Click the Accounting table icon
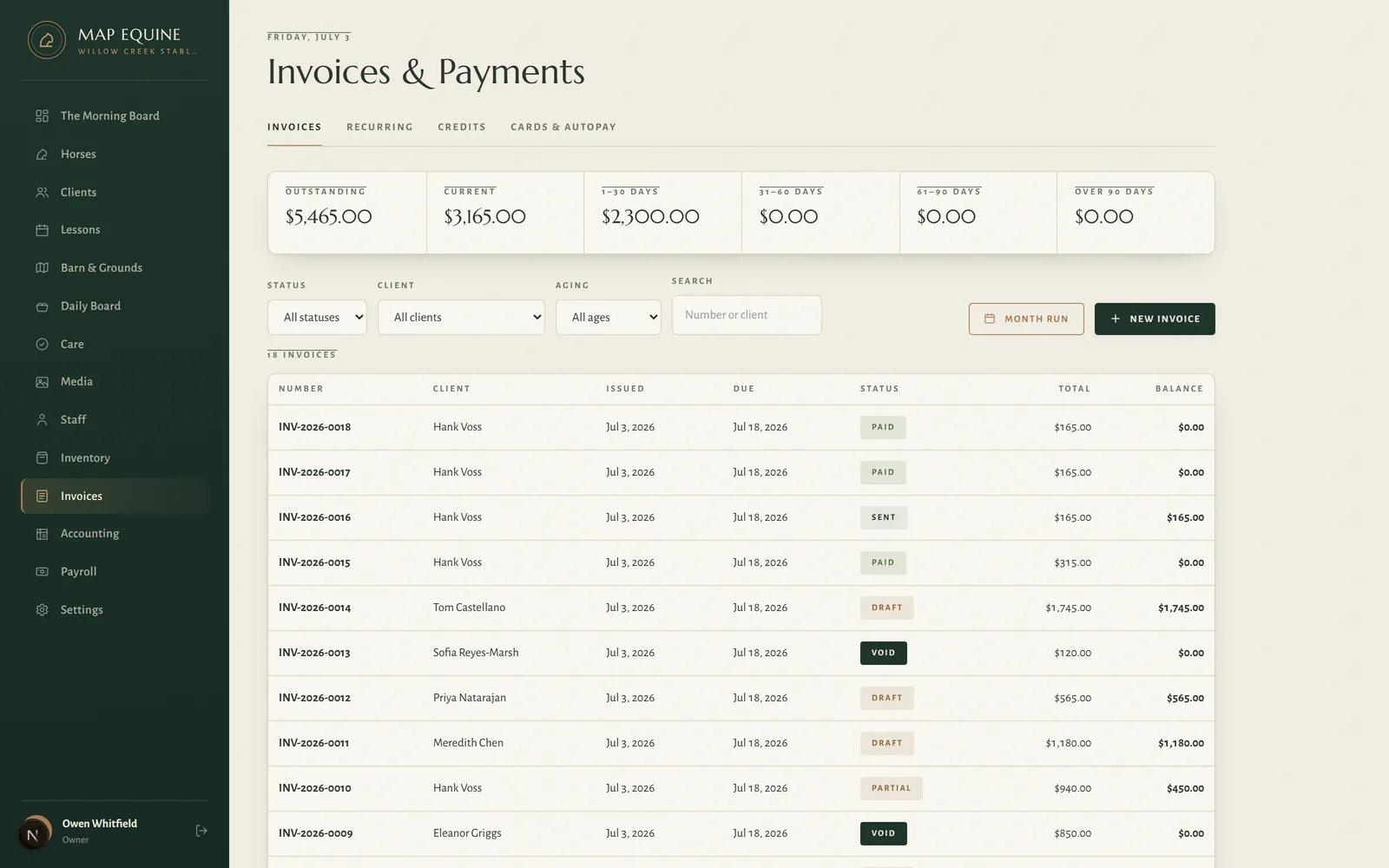 (x=42, y=534)
